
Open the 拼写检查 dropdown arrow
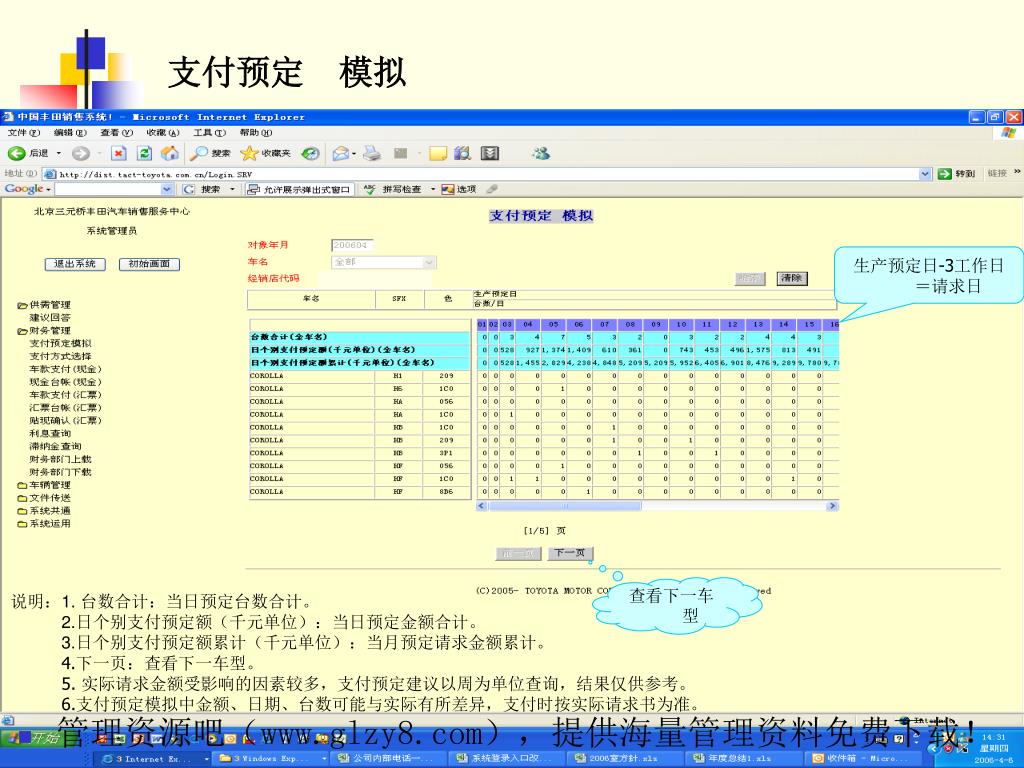pos(432,189)
